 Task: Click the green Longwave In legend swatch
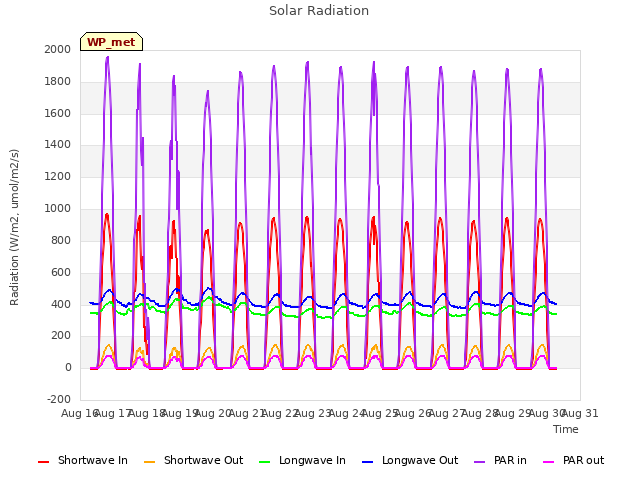[265, 462]
